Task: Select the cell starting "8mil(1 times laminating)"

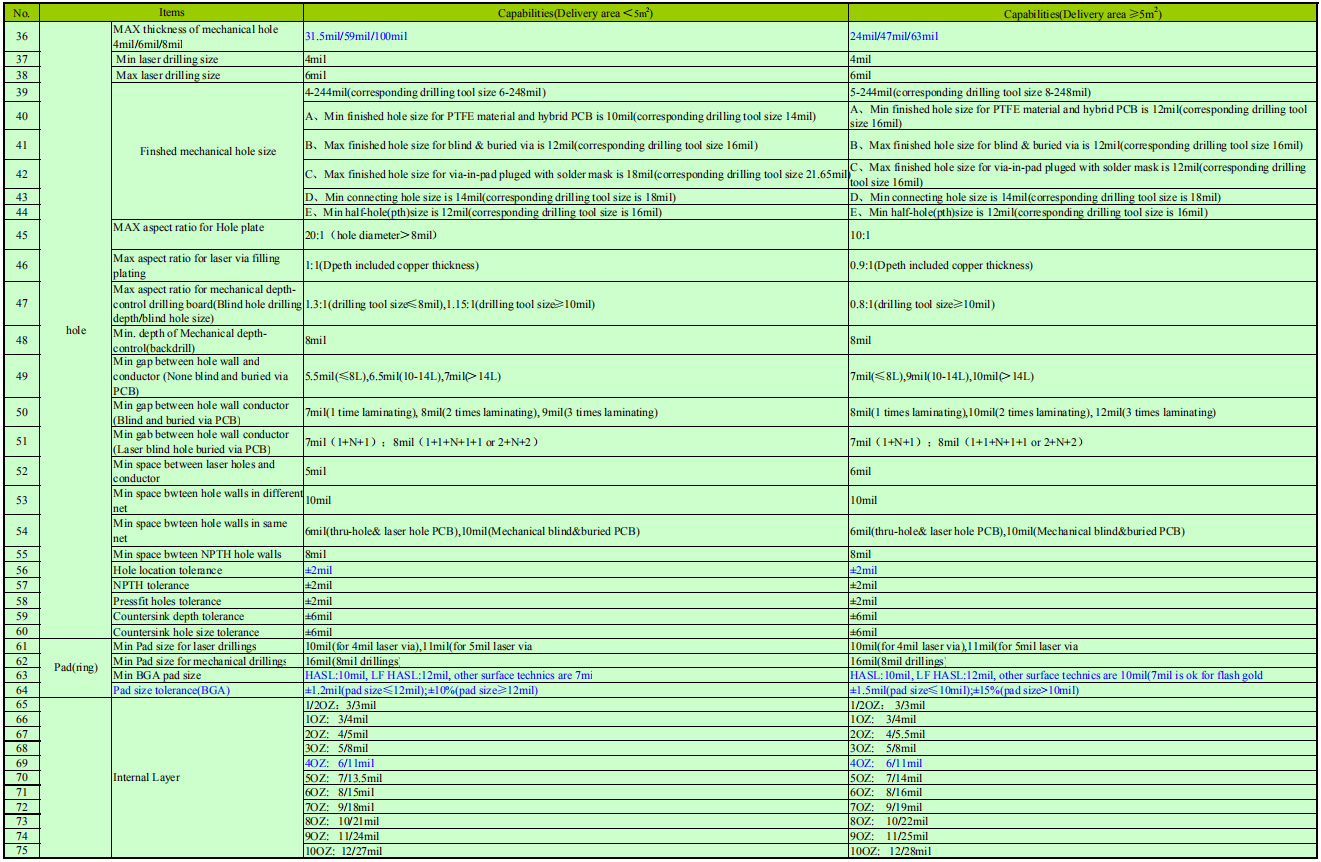Action: point(1082,413)
